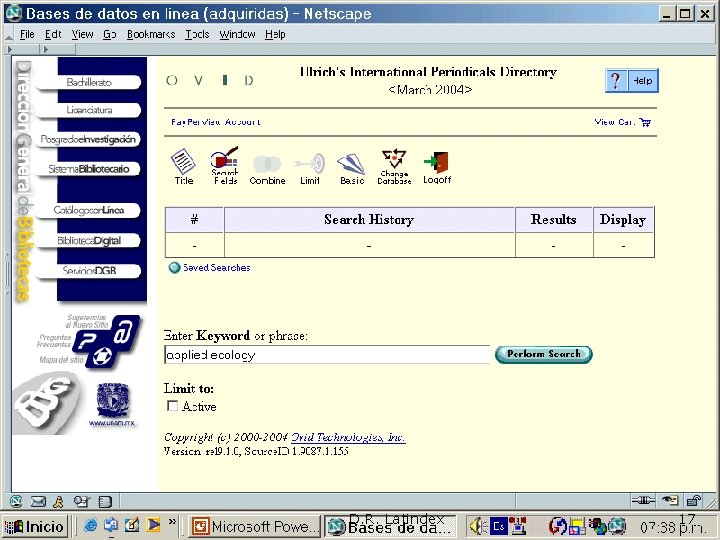The image size is (720, 540).
Task: Switch to Basic search mode icon
Action: pyautogui.click(x=352, y=168)
